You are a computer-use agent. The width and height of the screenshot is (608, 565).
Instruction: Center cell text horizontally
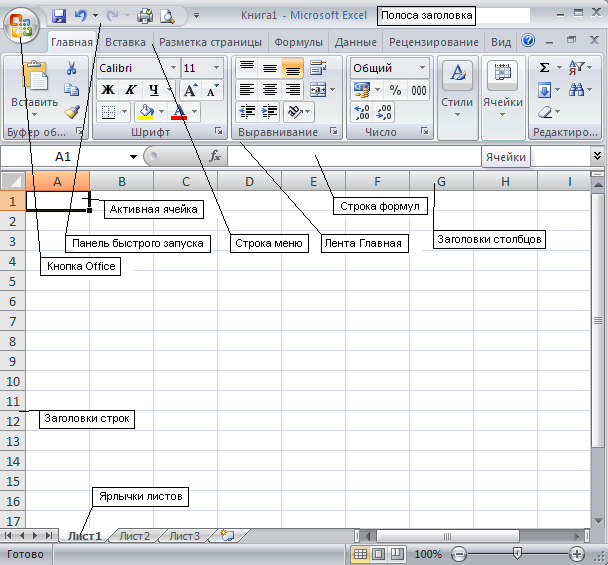269,90
